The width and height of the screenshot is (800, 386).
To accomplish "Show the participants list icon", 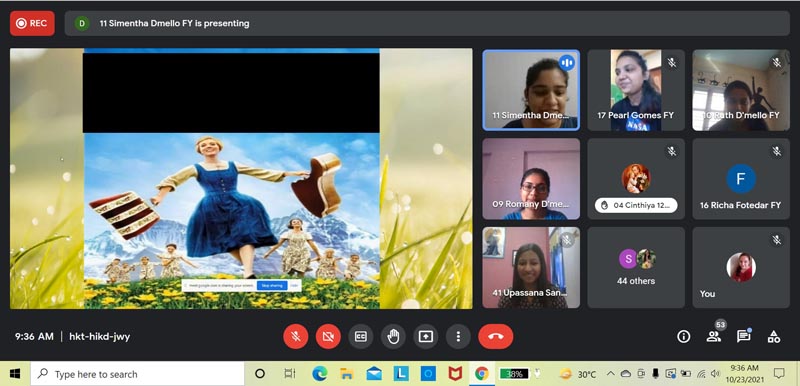I will point(713,337).
